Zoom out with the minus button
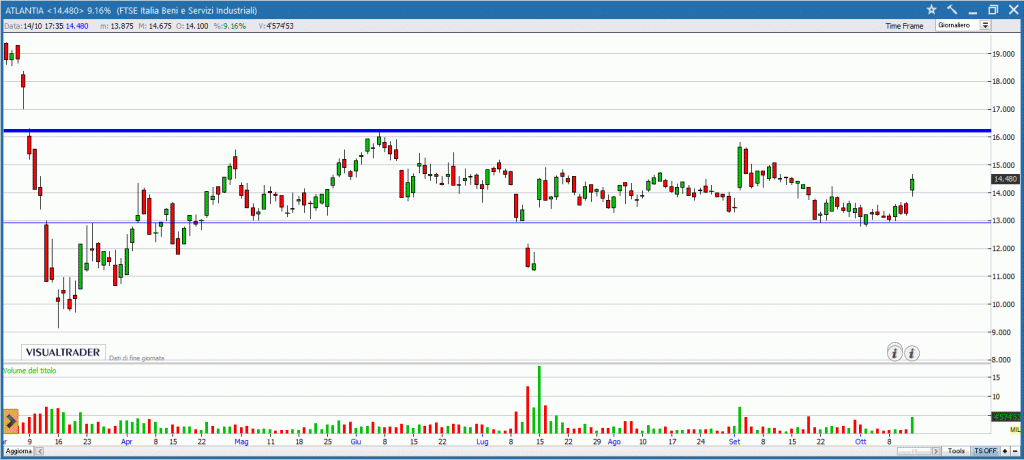This screenshot has height=460, width=1024. click(1015, 451)
